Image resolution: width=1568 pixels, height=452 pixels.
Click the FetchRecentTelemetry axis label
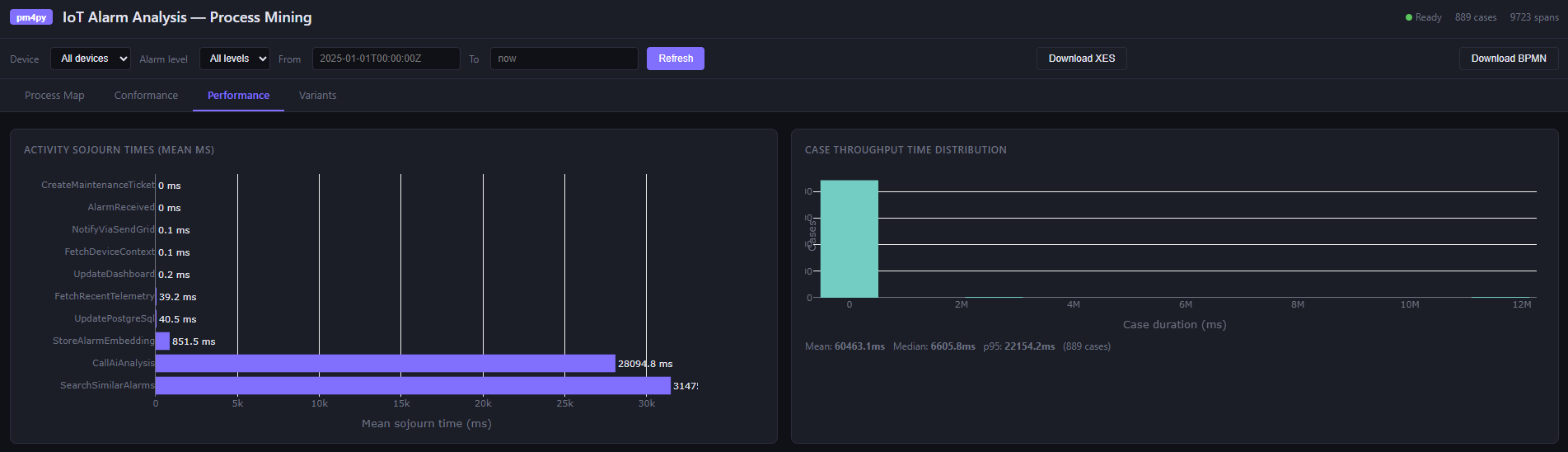tap(105, 296)
